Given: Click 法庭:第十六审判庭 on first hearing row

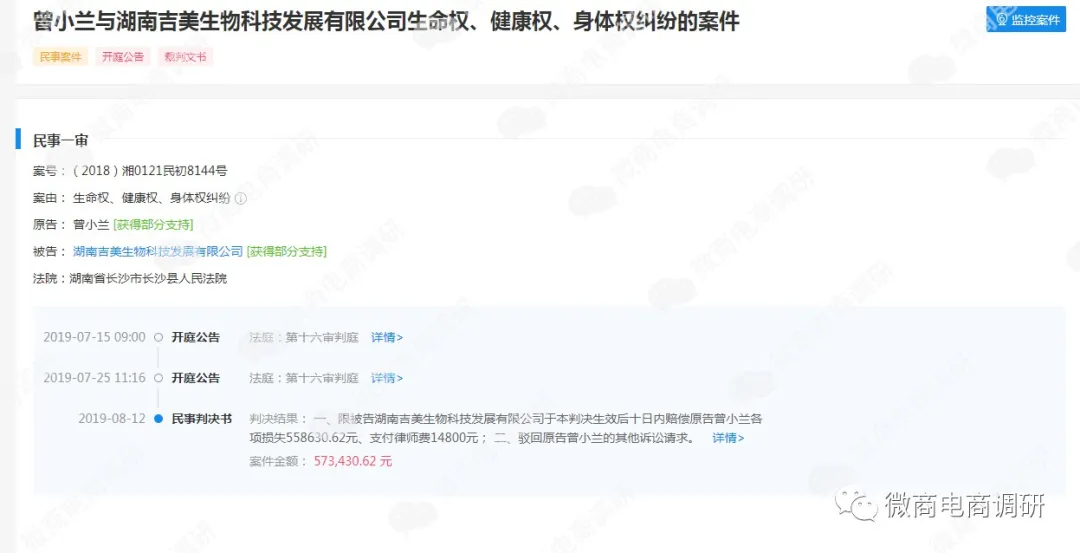Looking at the screenshot, I should (x=304, y=337).
